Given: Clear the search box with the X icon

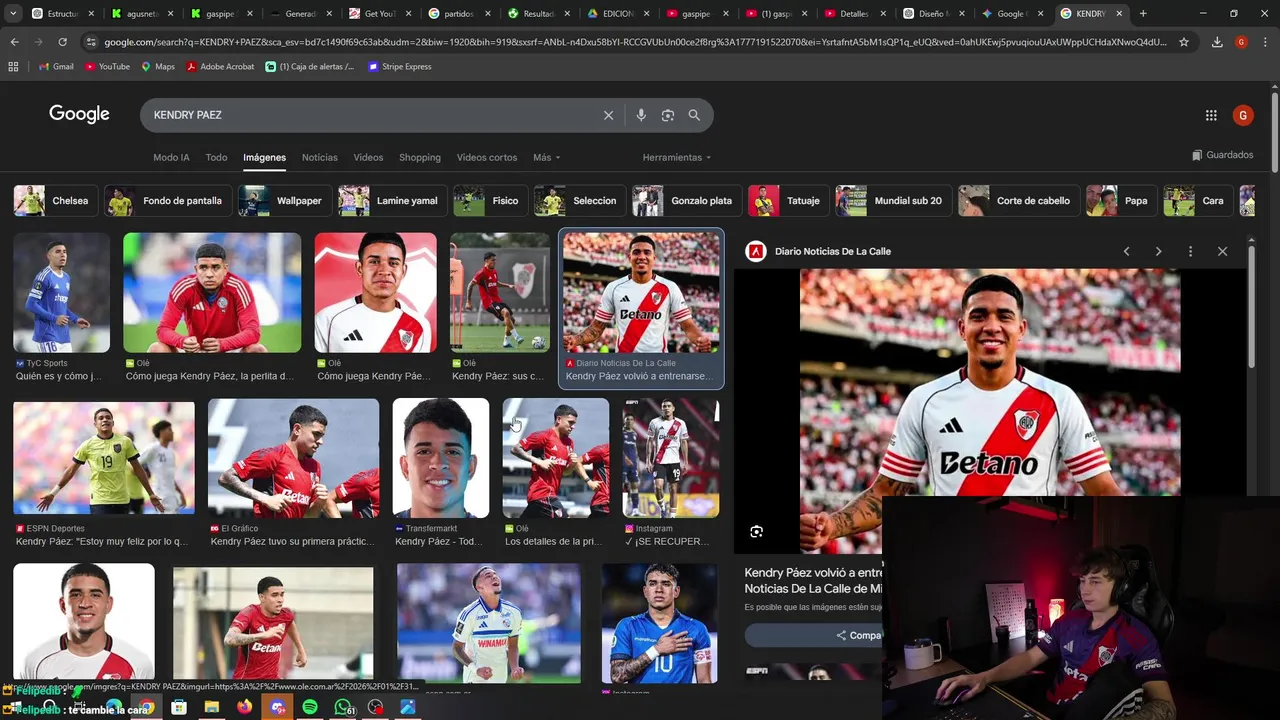Looking at the screenshot, I should pyautogui.click(x=608, y=115).
